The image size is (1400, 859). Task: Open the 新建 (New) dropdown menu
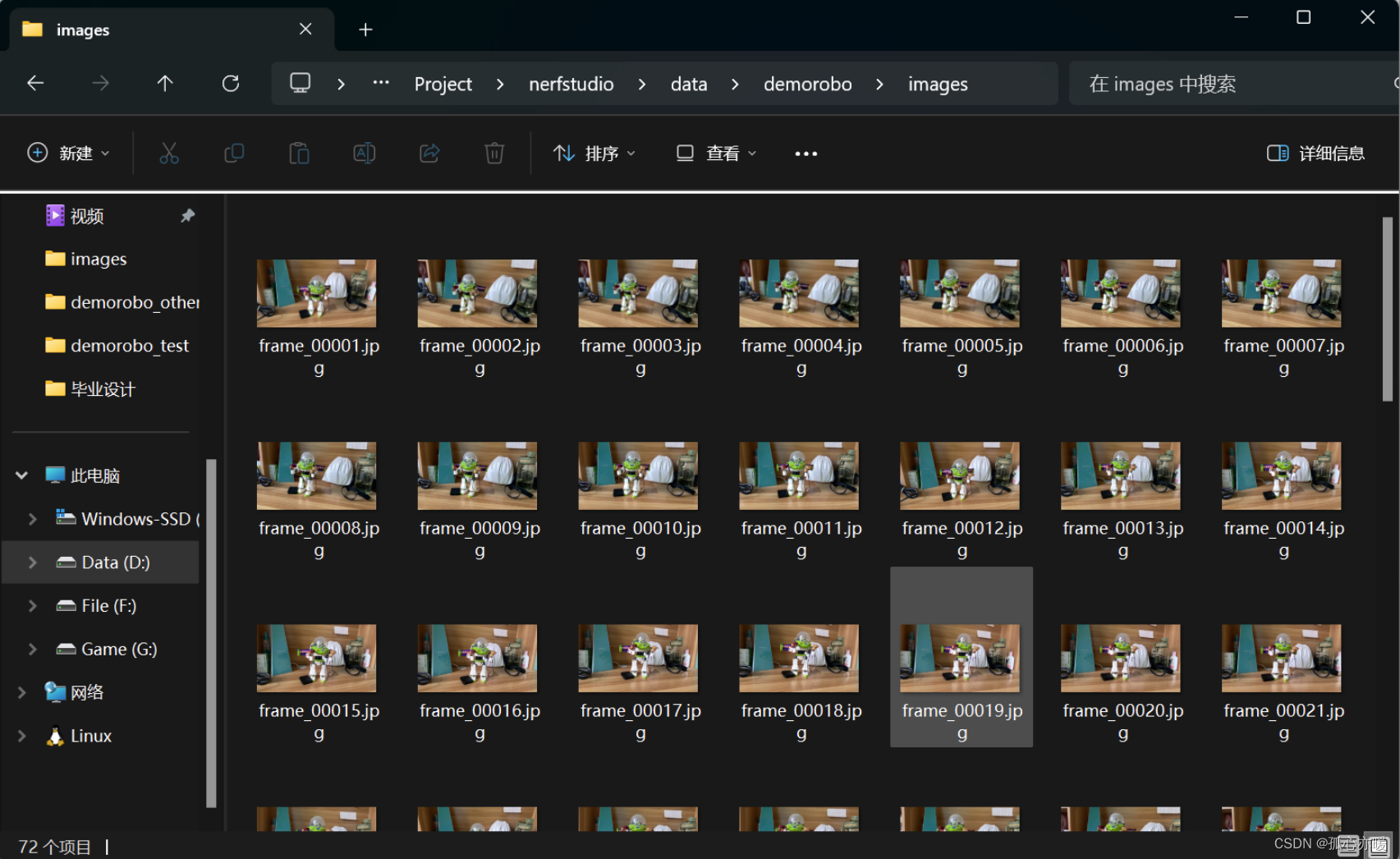tap(69, 153)
